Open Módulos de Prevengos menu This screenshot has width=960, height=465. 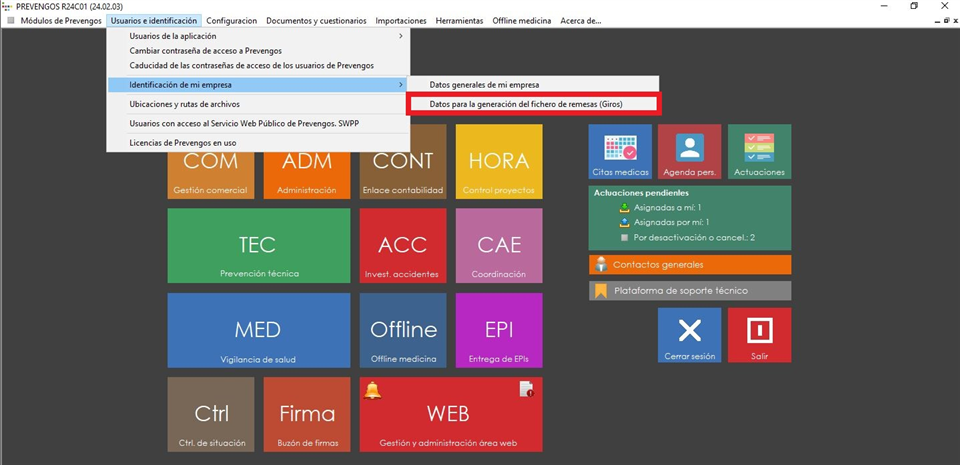point(60,20)
